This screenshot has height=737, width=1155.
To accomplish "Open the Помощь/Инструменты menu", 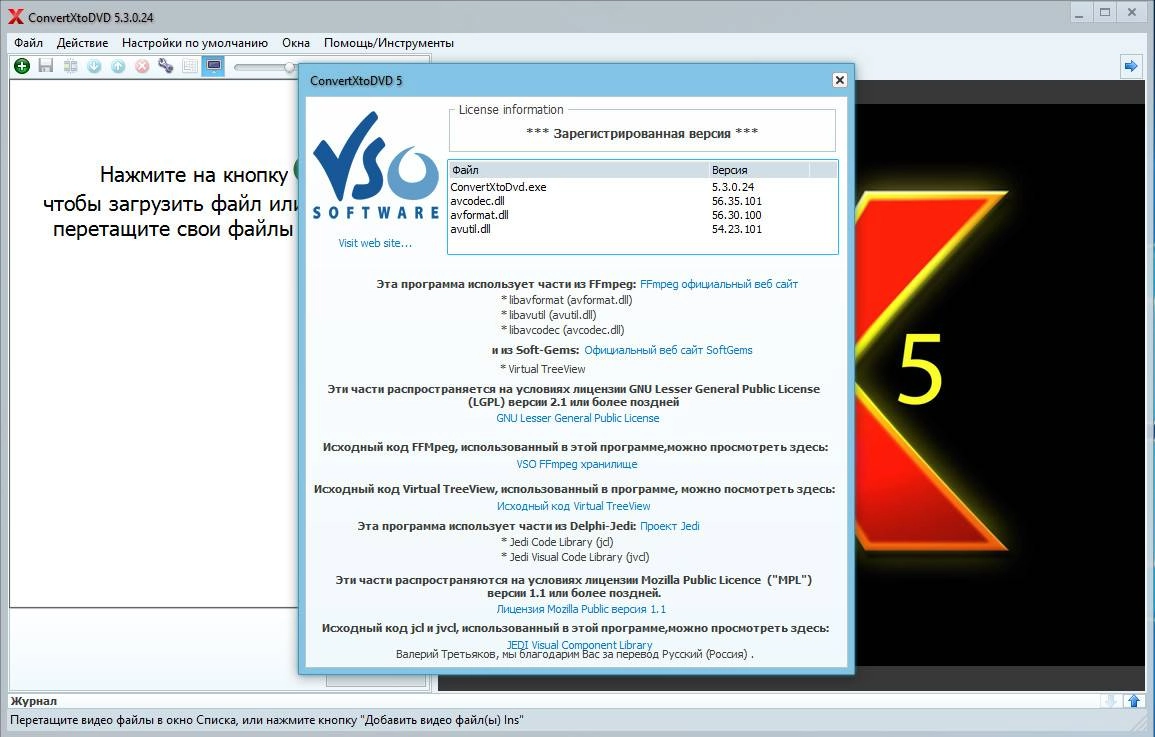I will pyautogui.click(x=389, y=43).
